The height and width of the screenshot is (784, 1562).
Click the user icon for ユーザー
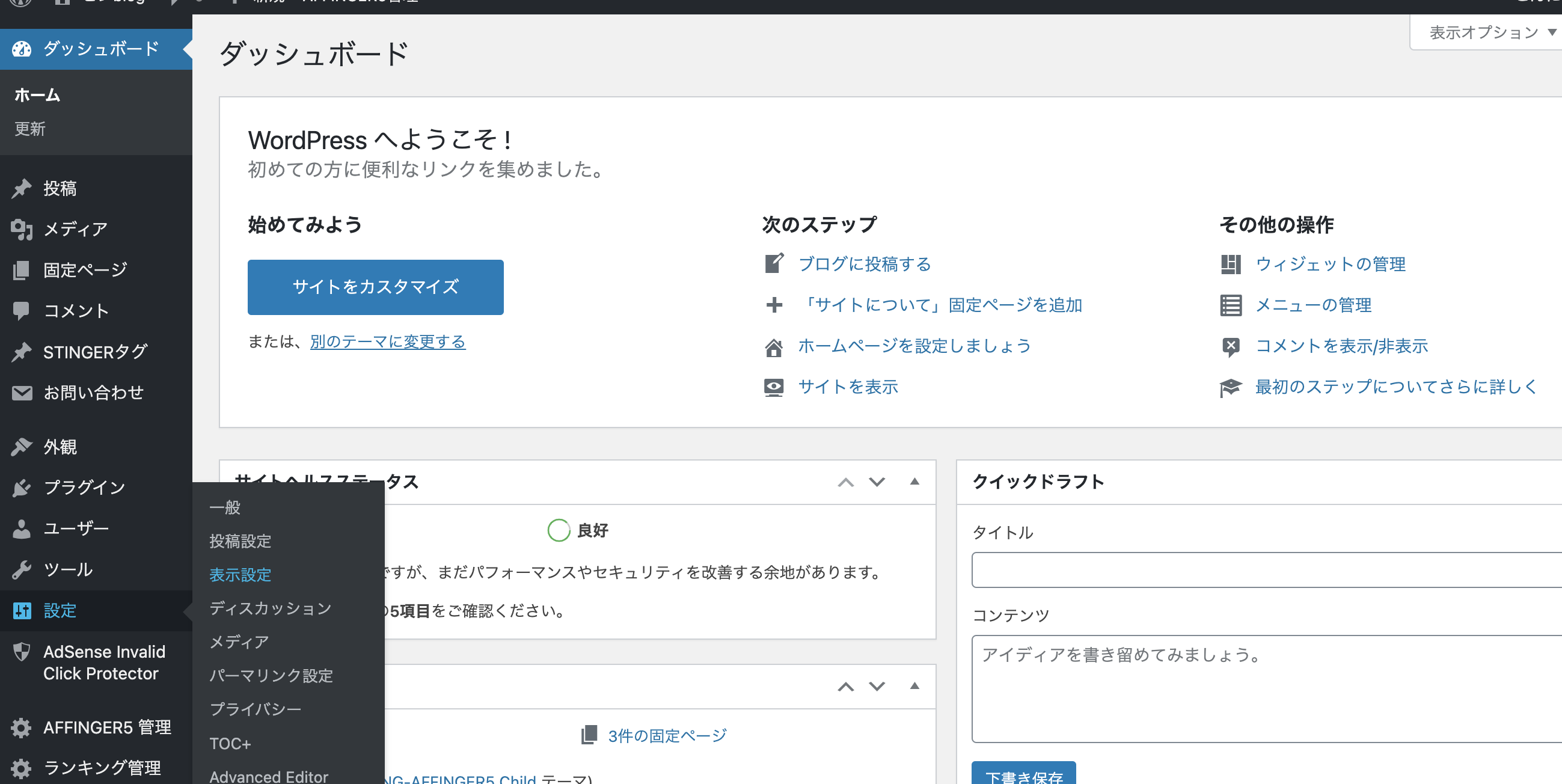coord(22,528)
